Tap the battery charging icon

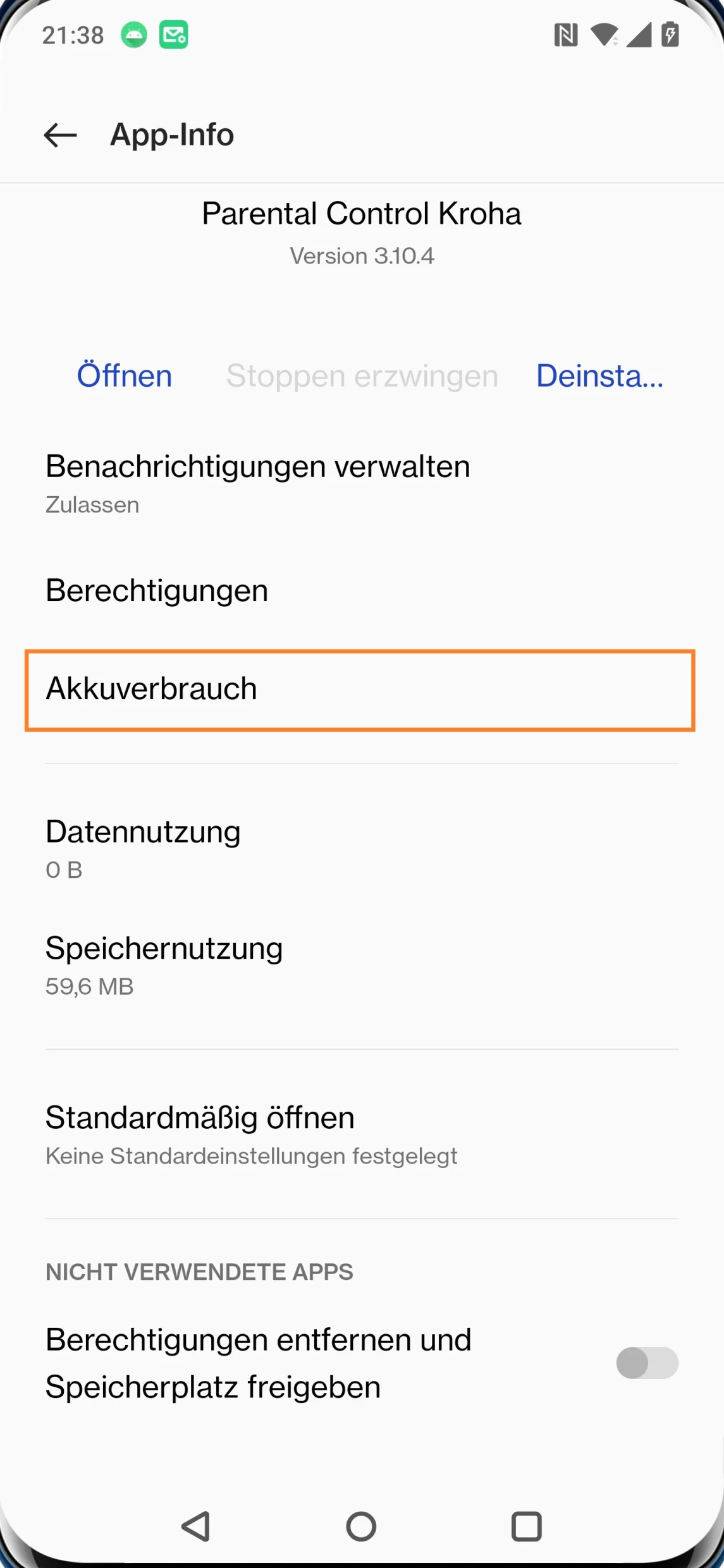[670, 35]
